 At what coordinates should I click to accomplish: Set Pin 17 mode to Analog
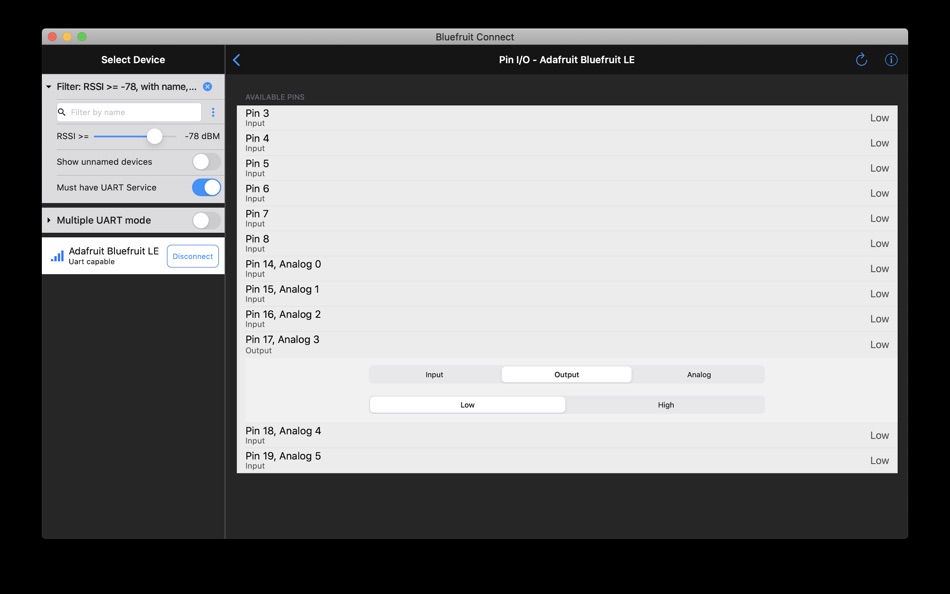tap(699, 375)
